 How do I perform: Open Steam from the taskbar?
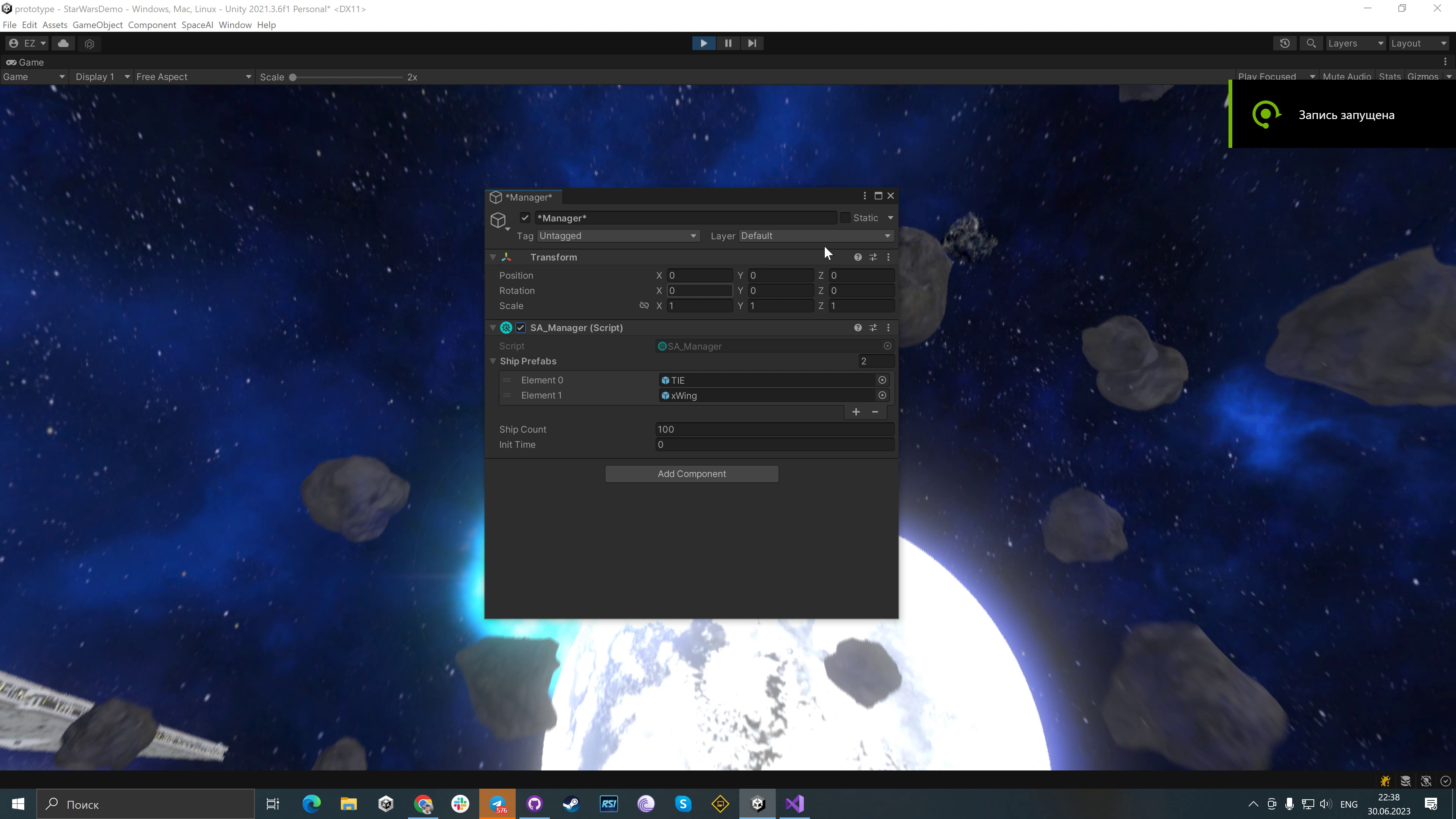(x=571, y=804)
